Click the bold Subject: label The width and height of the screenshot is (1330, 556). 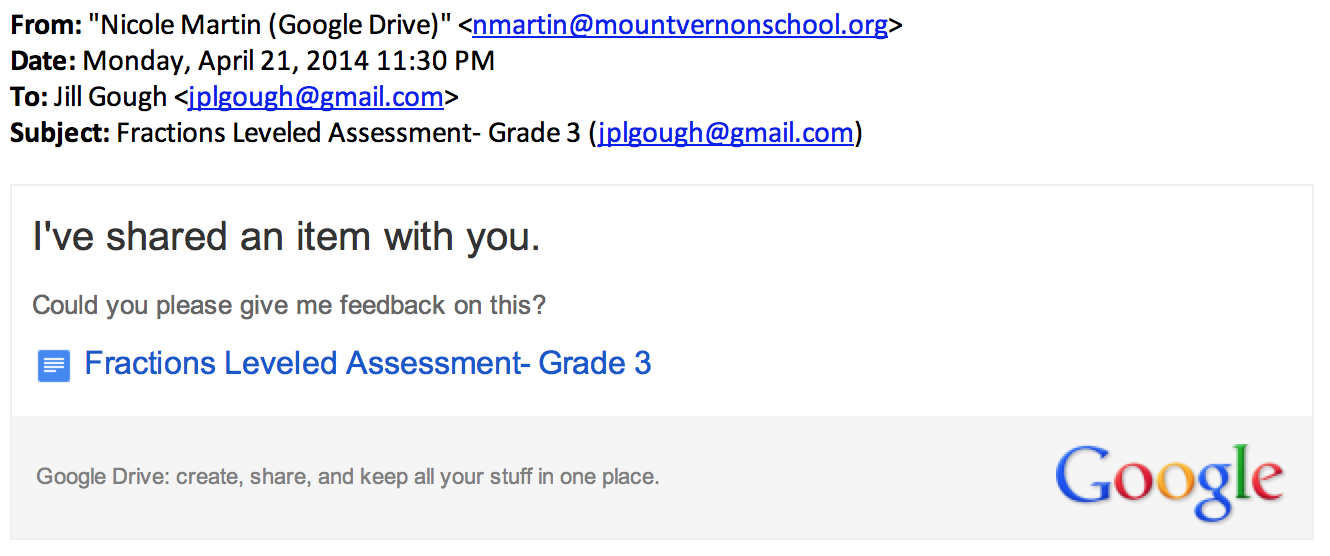(x=60, y=133)
